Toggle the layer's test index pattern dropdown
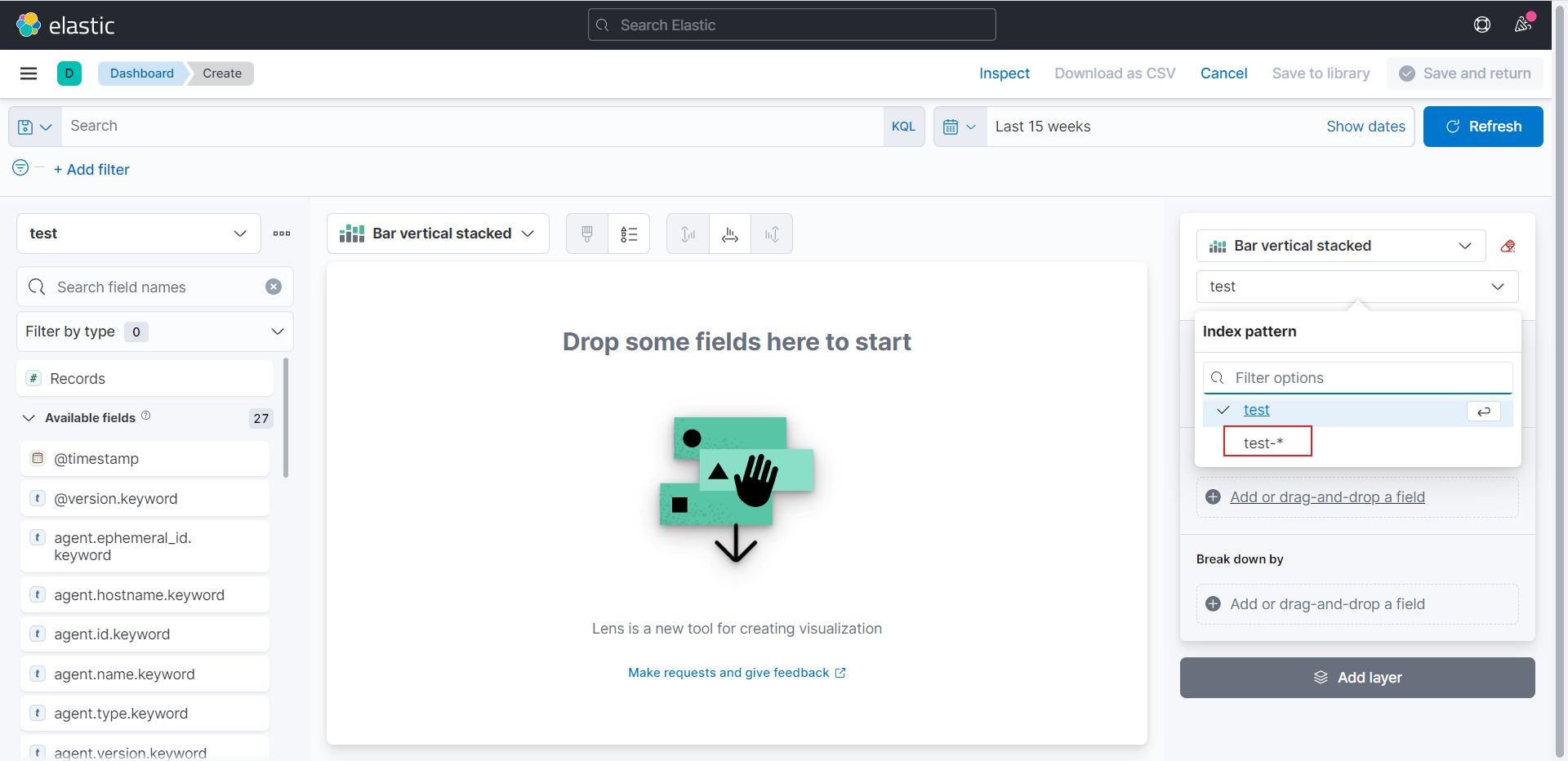 (1357, 287)
